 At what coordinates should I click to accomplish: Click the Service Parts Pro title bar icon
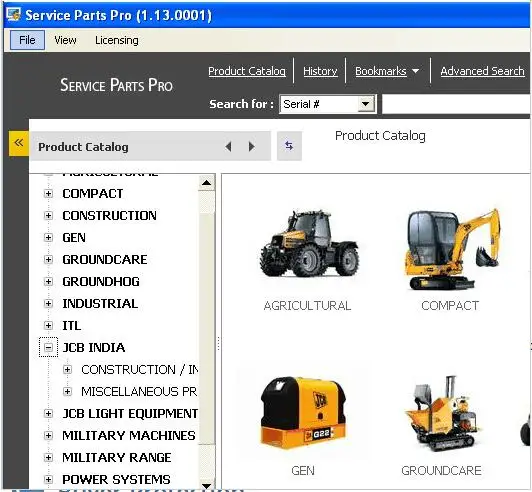point(14,15)
